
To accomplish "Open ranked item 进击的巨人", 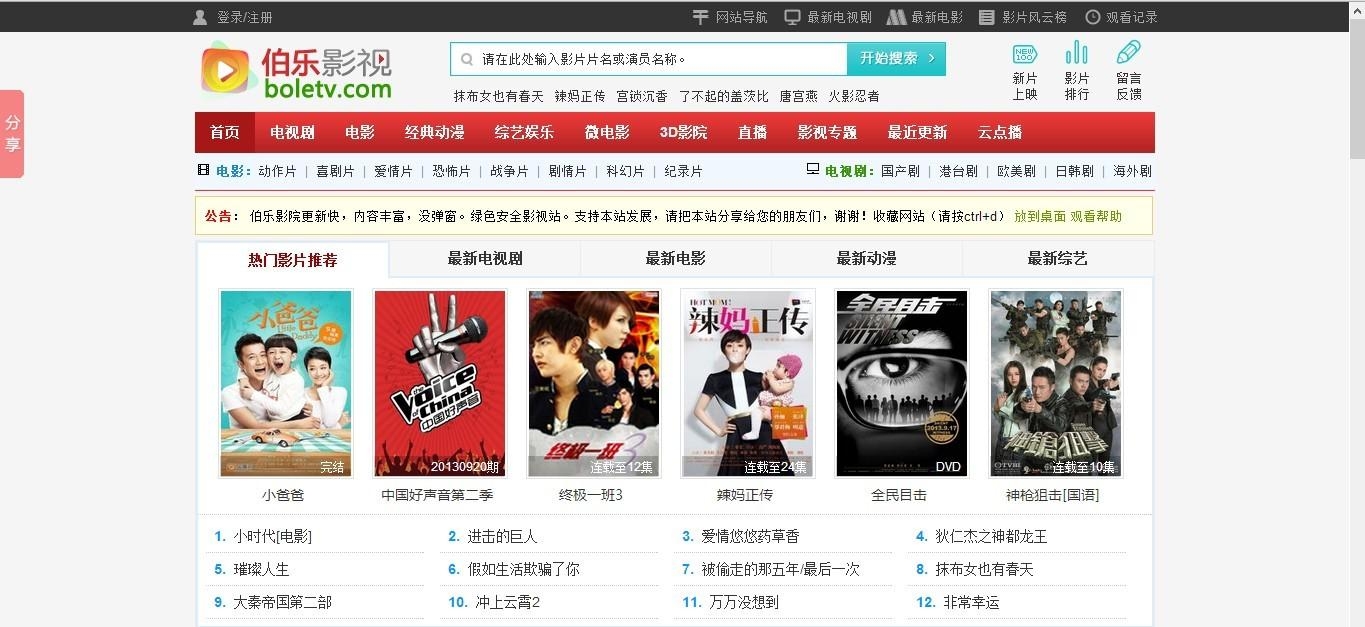I will [502, 536].
